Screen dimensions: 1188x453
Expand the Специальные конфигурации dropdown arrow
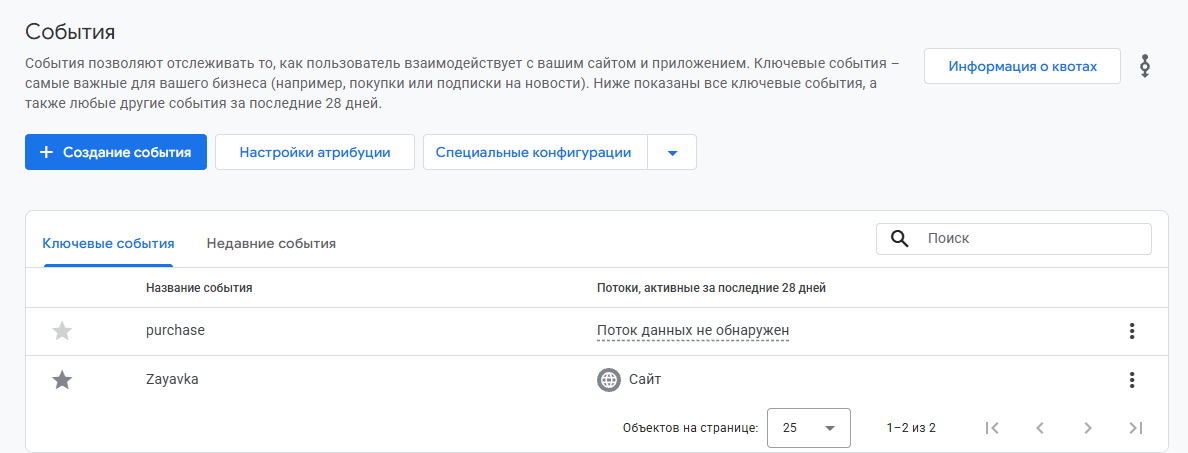pyautogui.click(x=672, y=152)
